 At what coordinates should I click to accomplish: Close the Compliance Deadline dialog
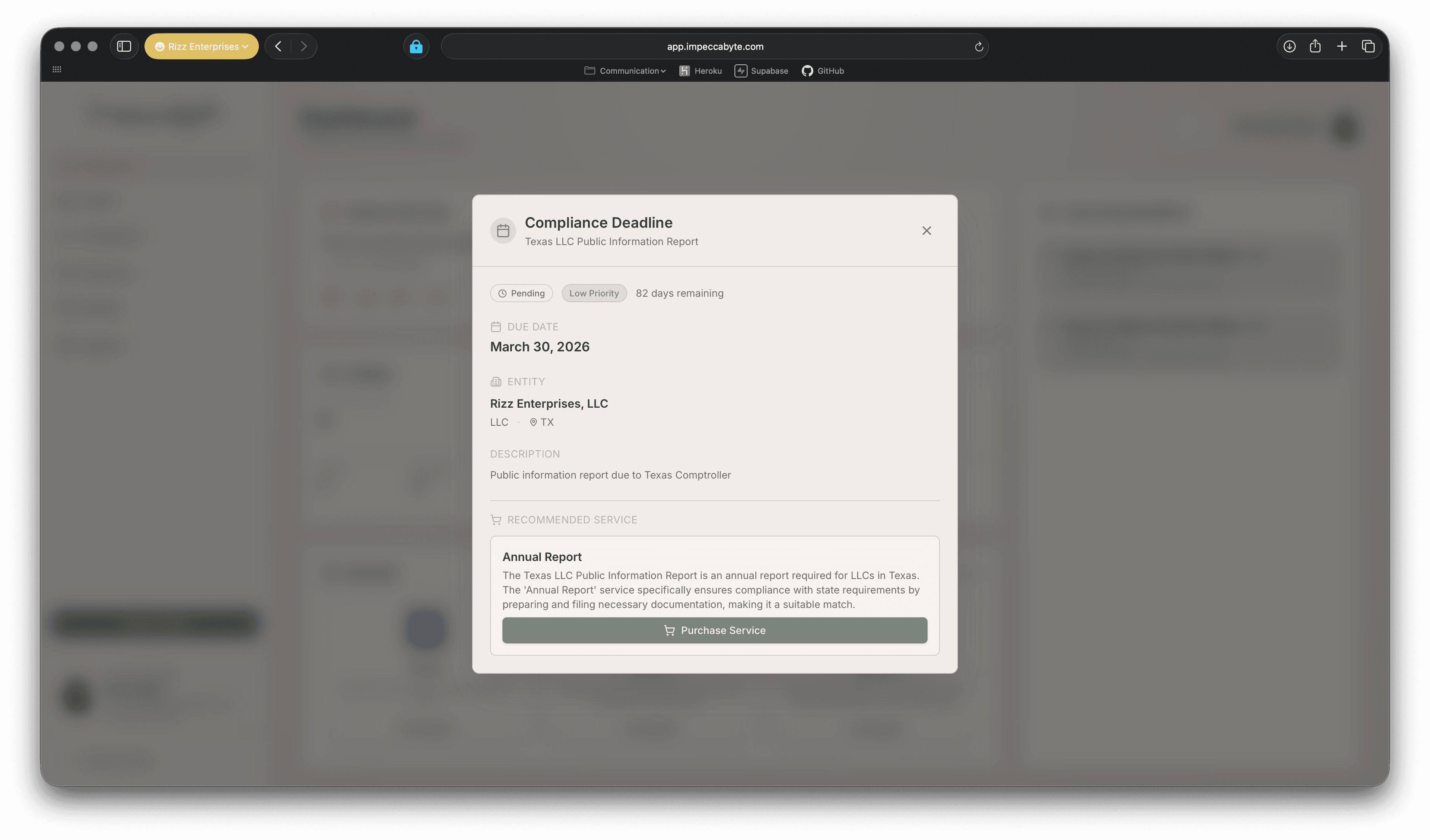tap(926, 230)
